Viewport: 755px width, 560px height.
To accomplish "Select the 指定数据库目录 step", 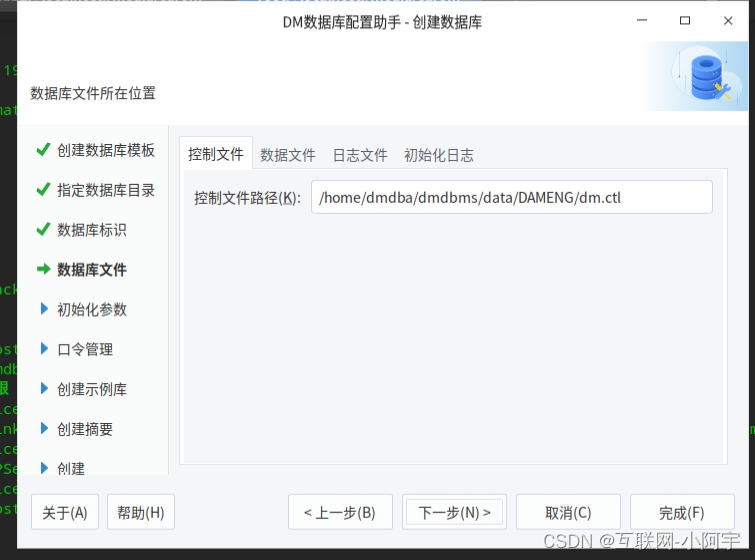I will pos(105,190).
